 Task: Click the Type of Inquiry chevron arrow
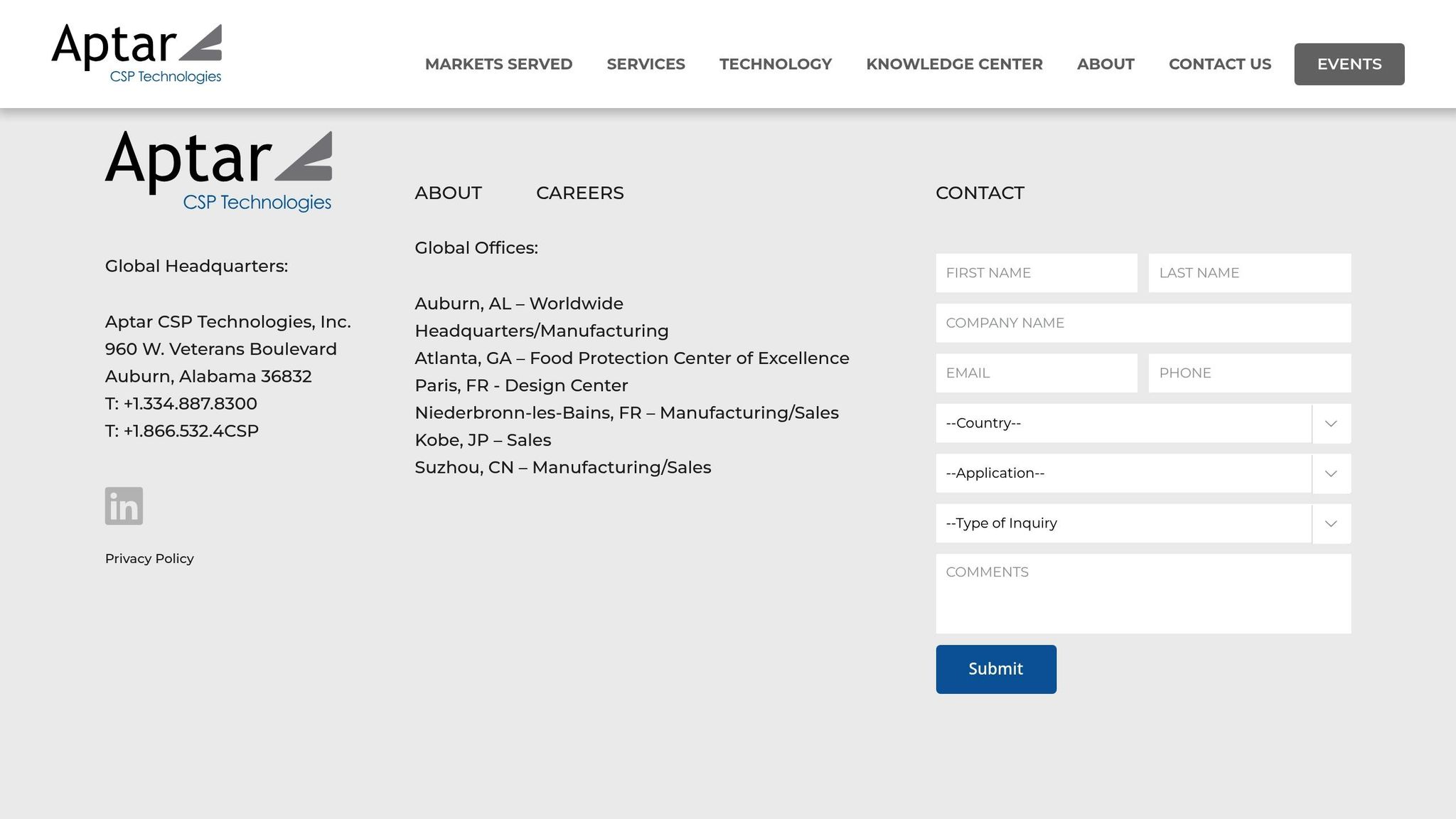pyautogui.click(x=1332, y=524)
